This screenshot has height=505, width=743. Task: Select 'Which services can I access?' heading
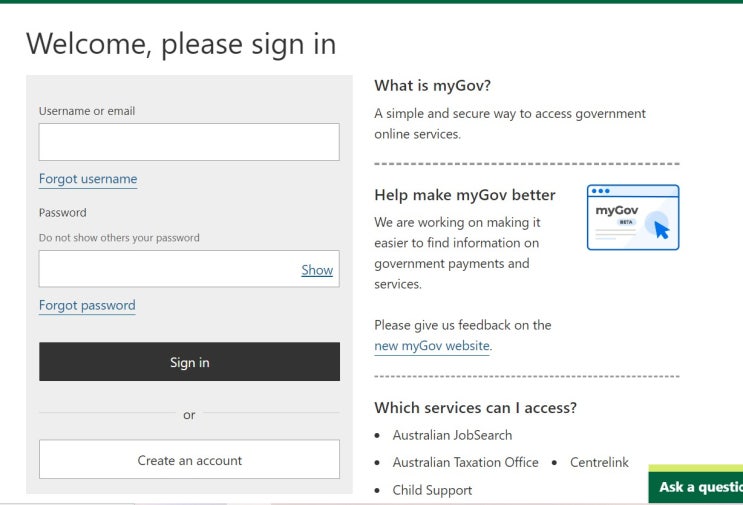click(475, 408)
